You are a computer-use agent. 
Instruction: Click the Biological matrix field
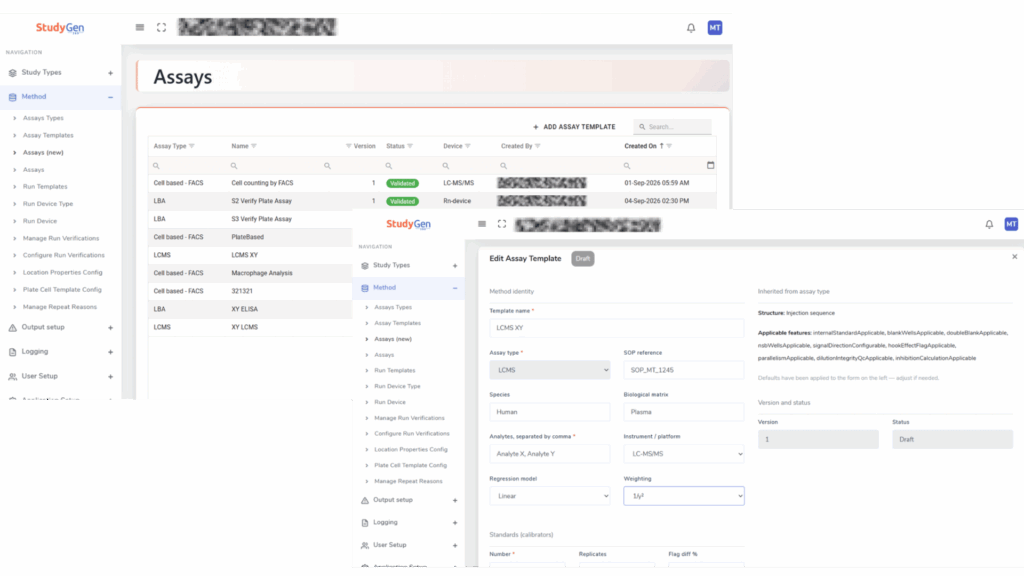684,412
